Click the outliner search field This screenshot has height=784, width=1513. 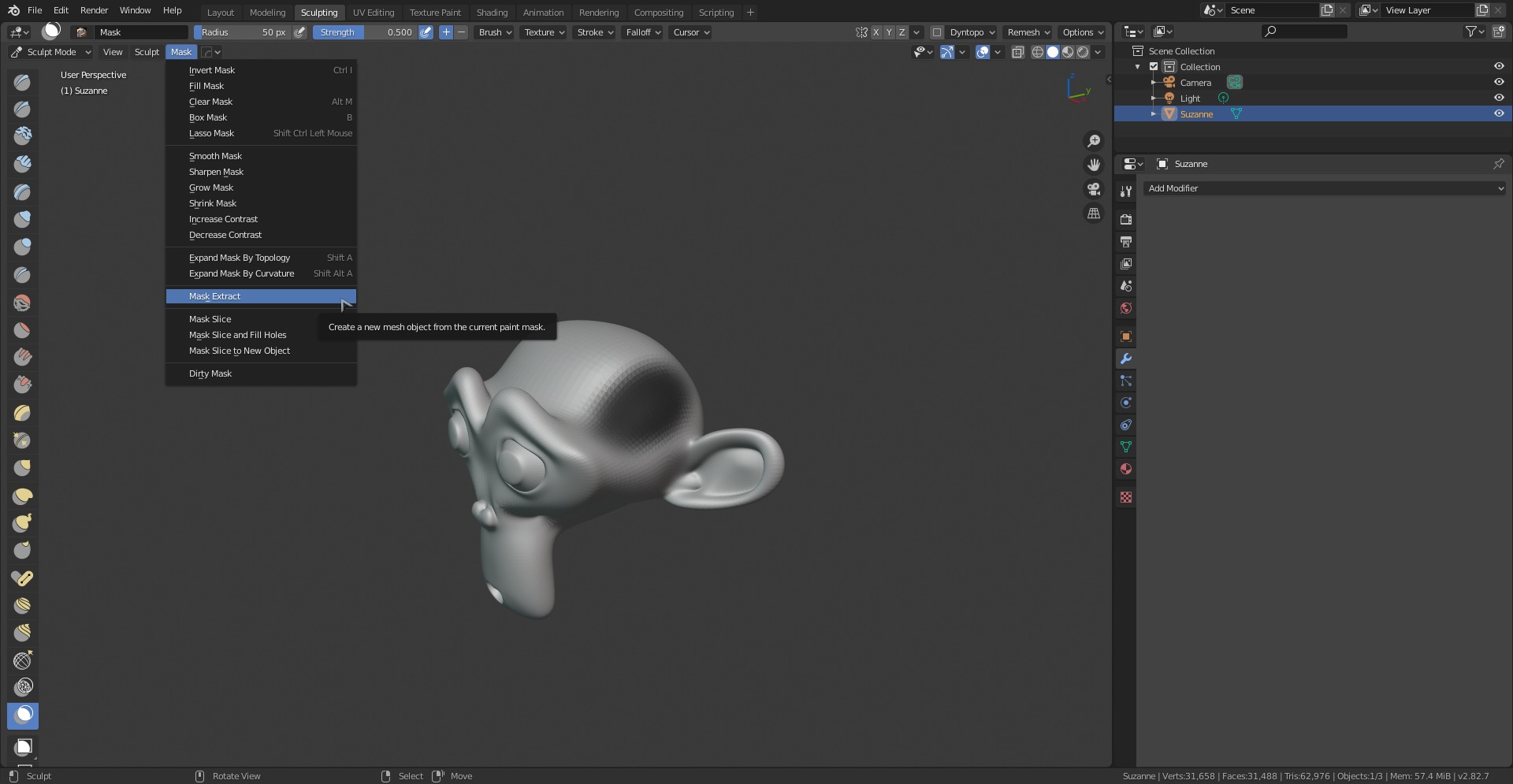1304,32
